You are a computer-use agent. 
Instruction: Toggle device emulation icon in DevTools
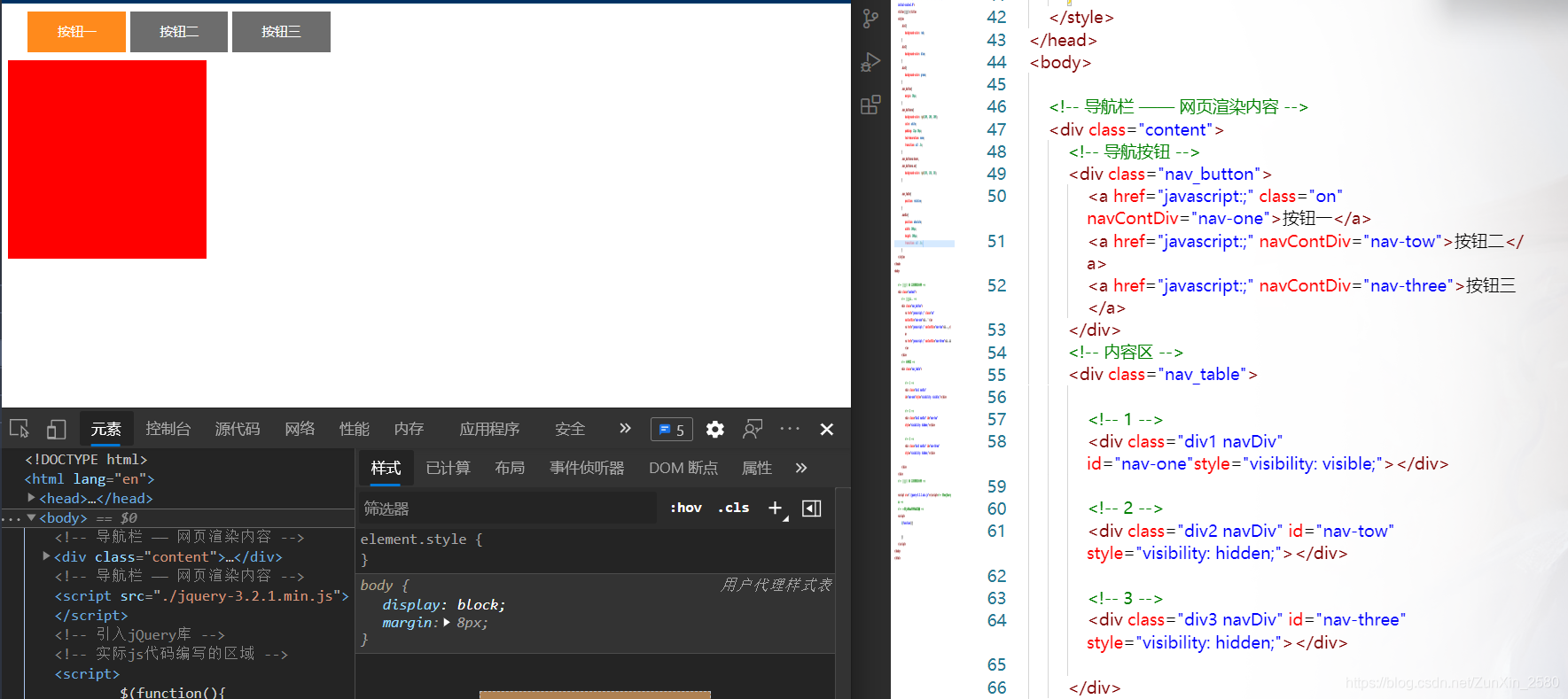(56, 429)
